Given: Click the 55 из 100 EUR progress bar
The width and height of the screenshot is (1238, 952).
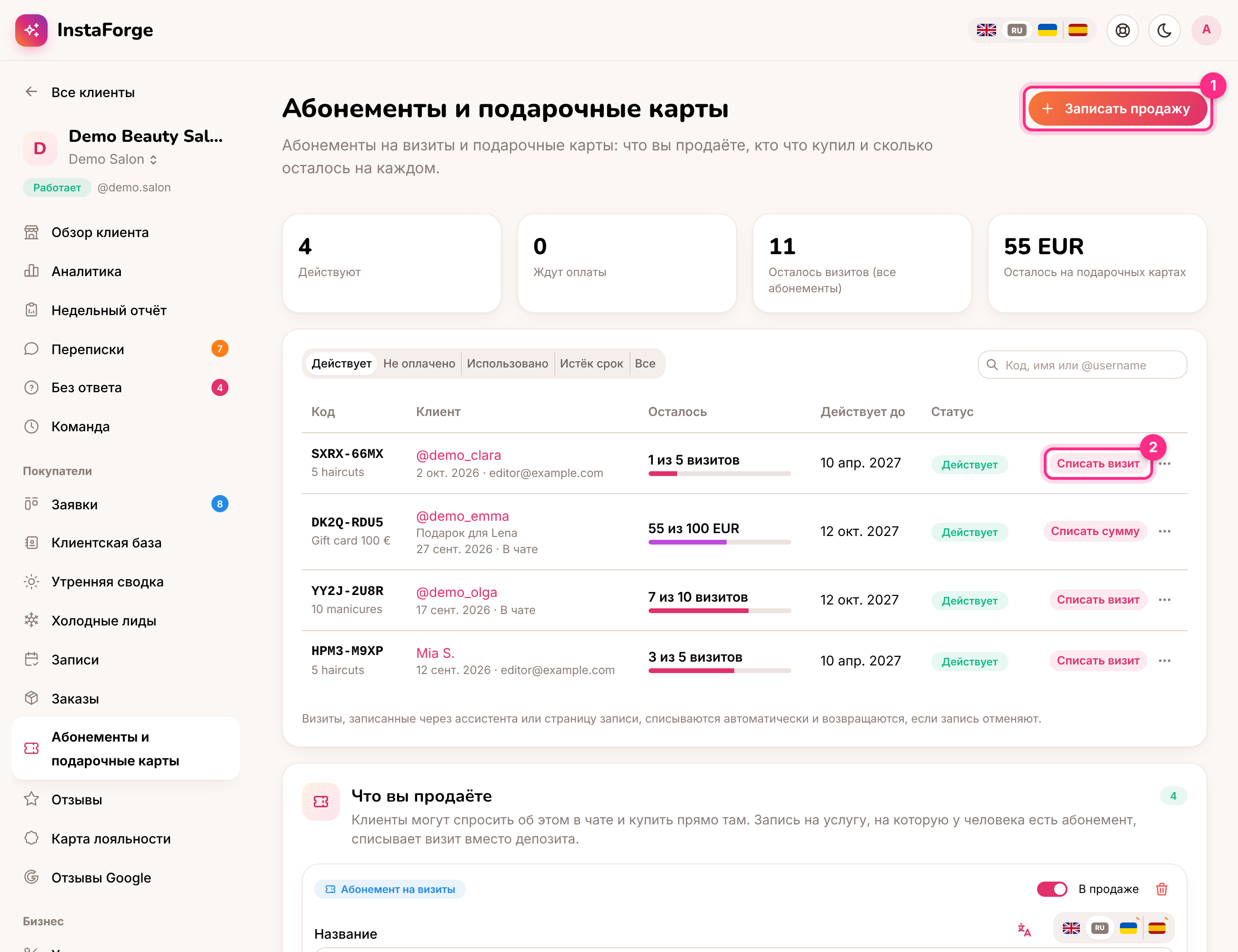Looking at the screenshot, I should 719,542.
